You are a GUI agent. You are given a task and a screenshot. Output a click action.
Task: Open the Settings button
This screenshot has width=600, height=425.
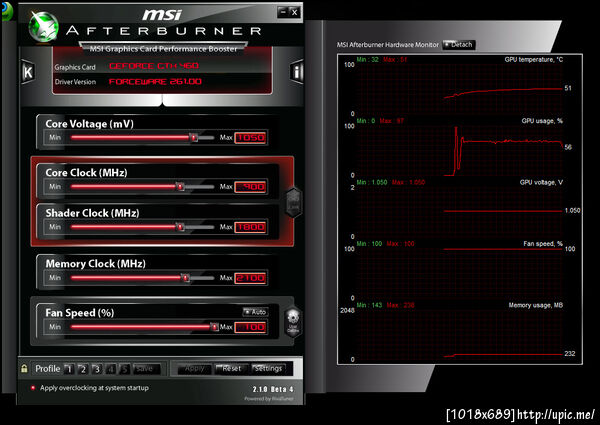tap(268, 369)
